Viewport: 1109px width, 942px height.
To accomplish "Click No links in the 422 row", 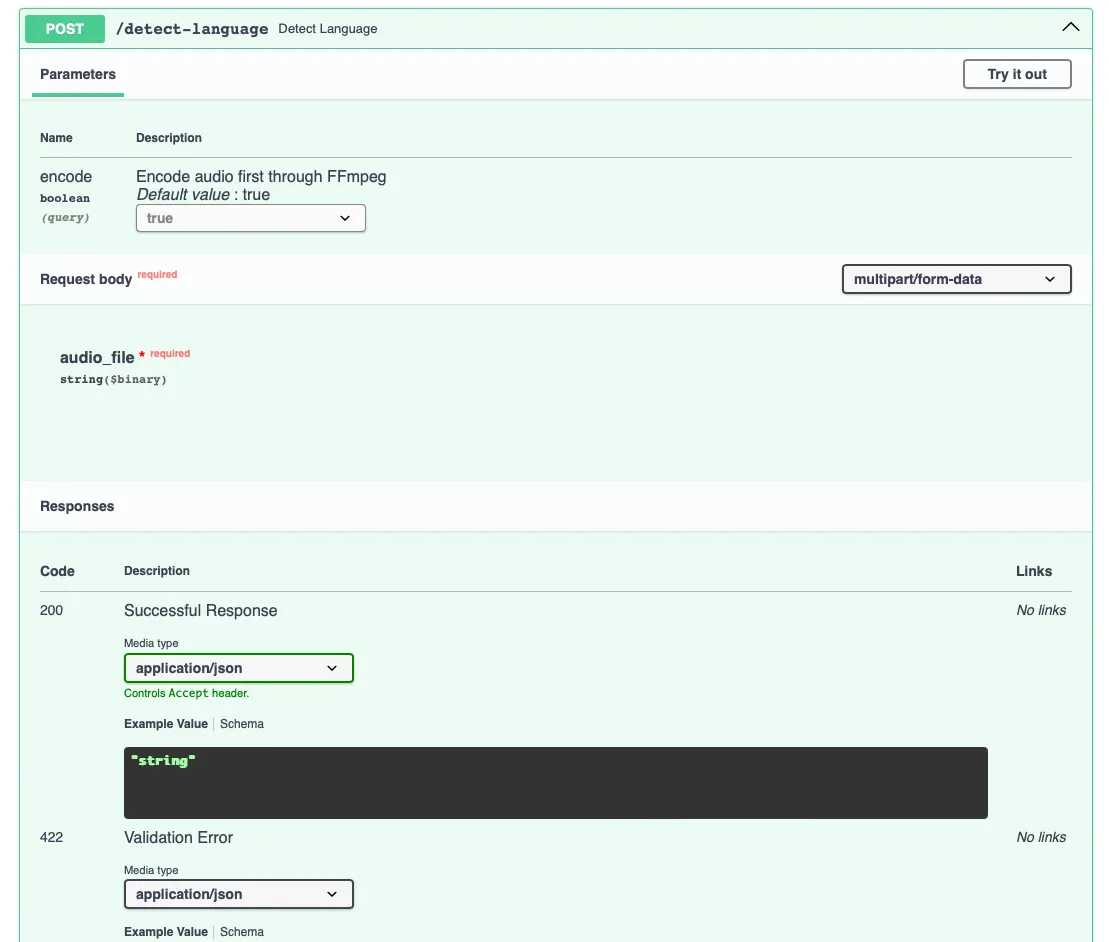I will pos(1041,837).
